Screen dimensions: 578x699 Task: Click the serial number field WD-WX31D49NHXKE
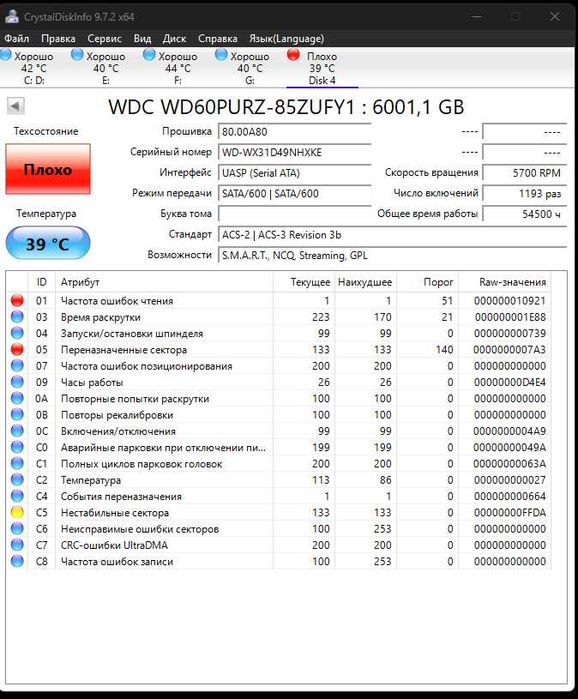pyautogui.click(x=295, y=152)
